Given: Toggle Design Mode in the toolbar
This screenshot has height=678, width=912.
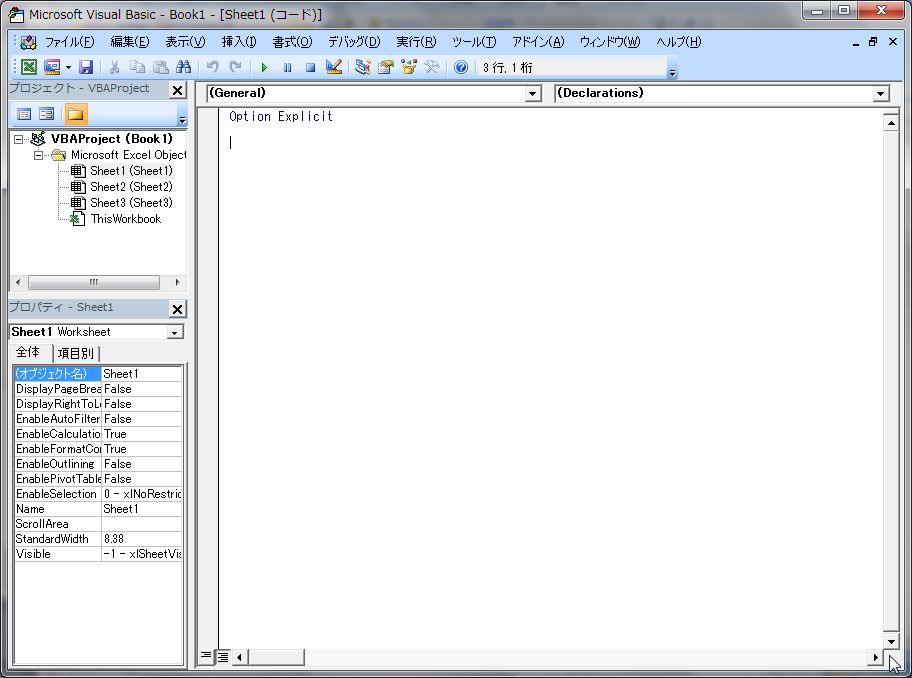Looking at the screenshot, I should click(334, 67).
